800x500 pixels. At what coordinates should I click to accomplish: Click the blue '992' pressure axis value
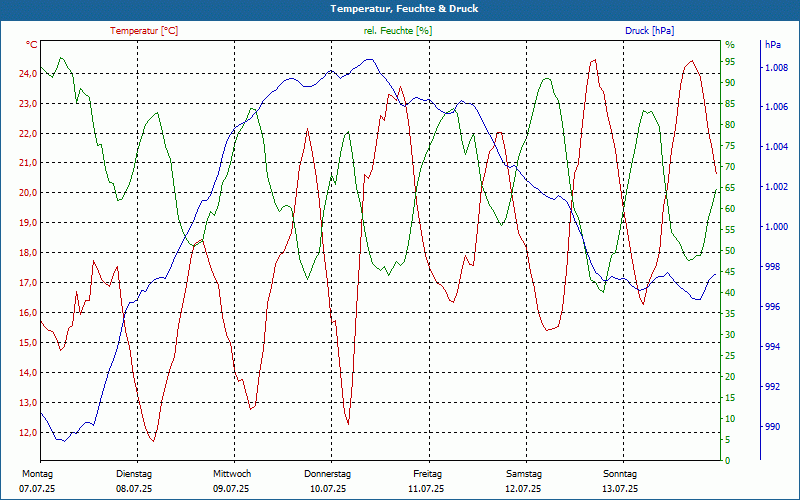point(773,386)
